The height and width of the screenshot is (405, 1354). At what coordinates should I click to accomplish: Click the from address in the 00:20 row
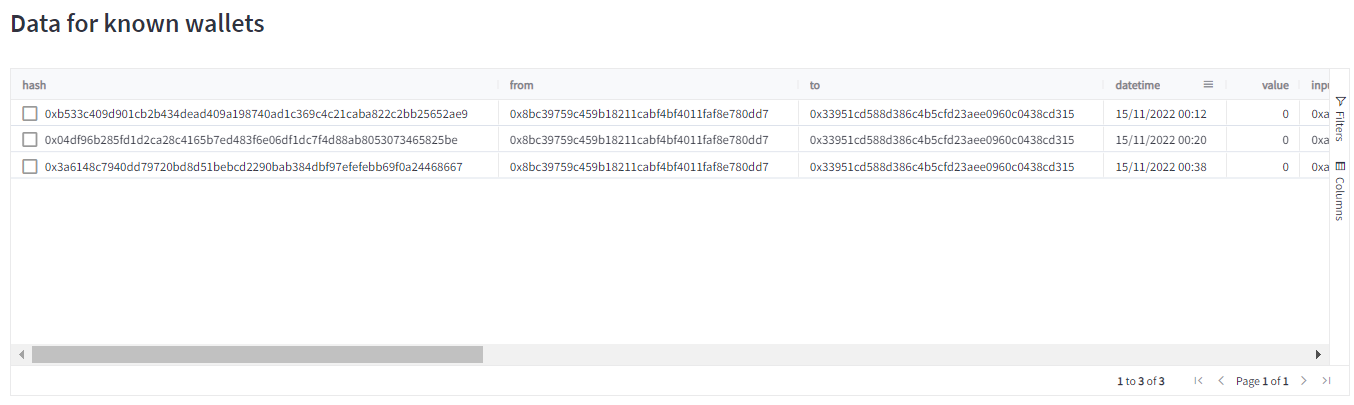point(639,140)
